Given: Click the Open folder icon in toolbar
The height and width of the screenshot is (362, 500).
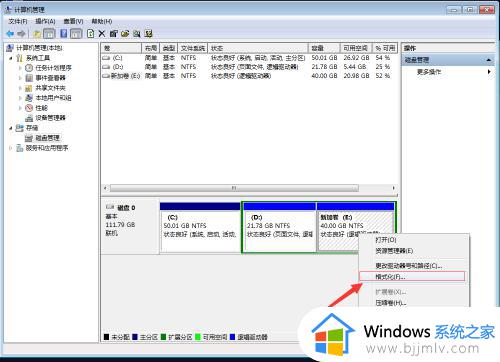Looking at the screenshot, I should (125, 34).
